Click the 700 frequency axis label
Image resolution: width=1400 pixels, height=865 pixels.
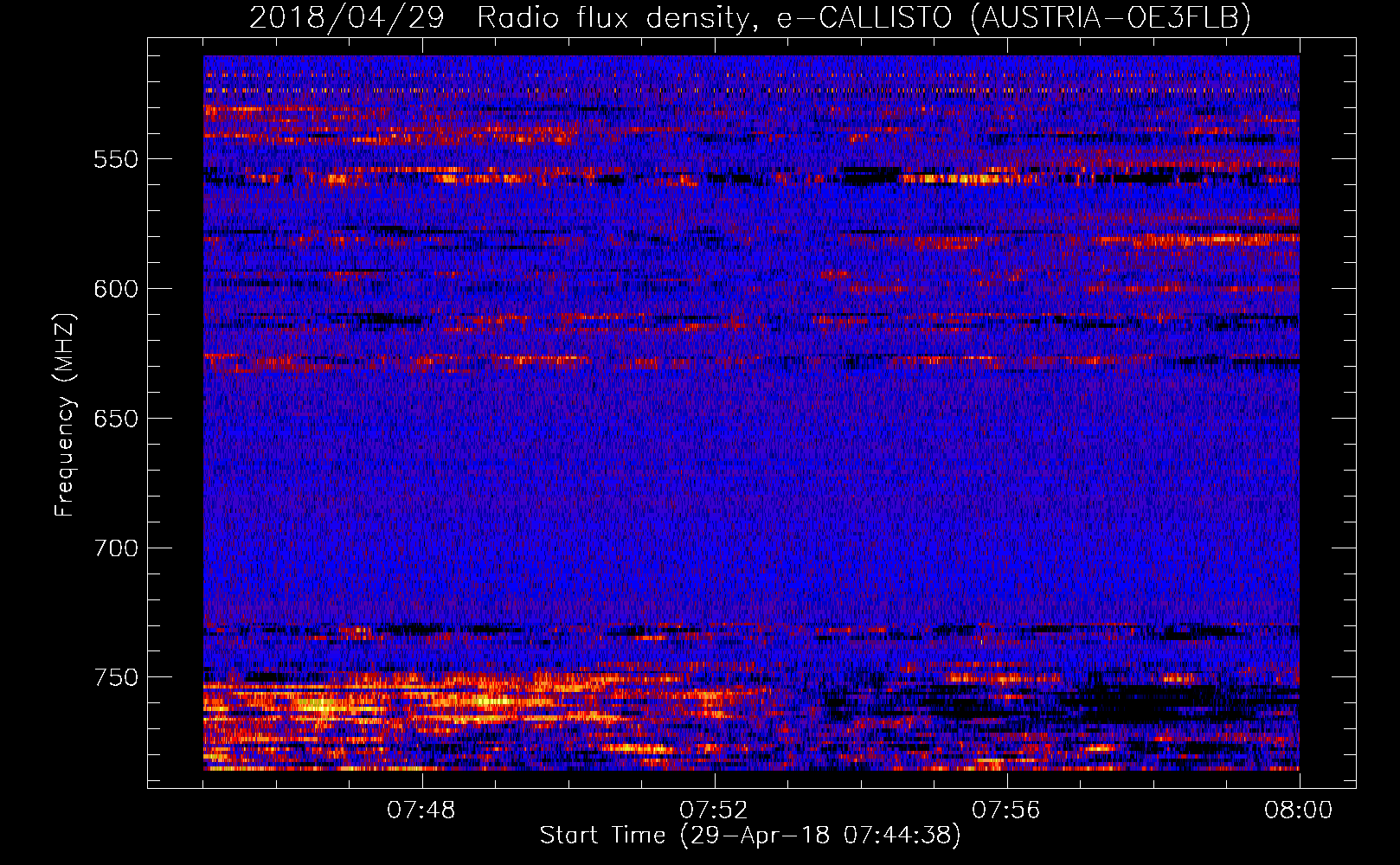click(x=115, y=548)
